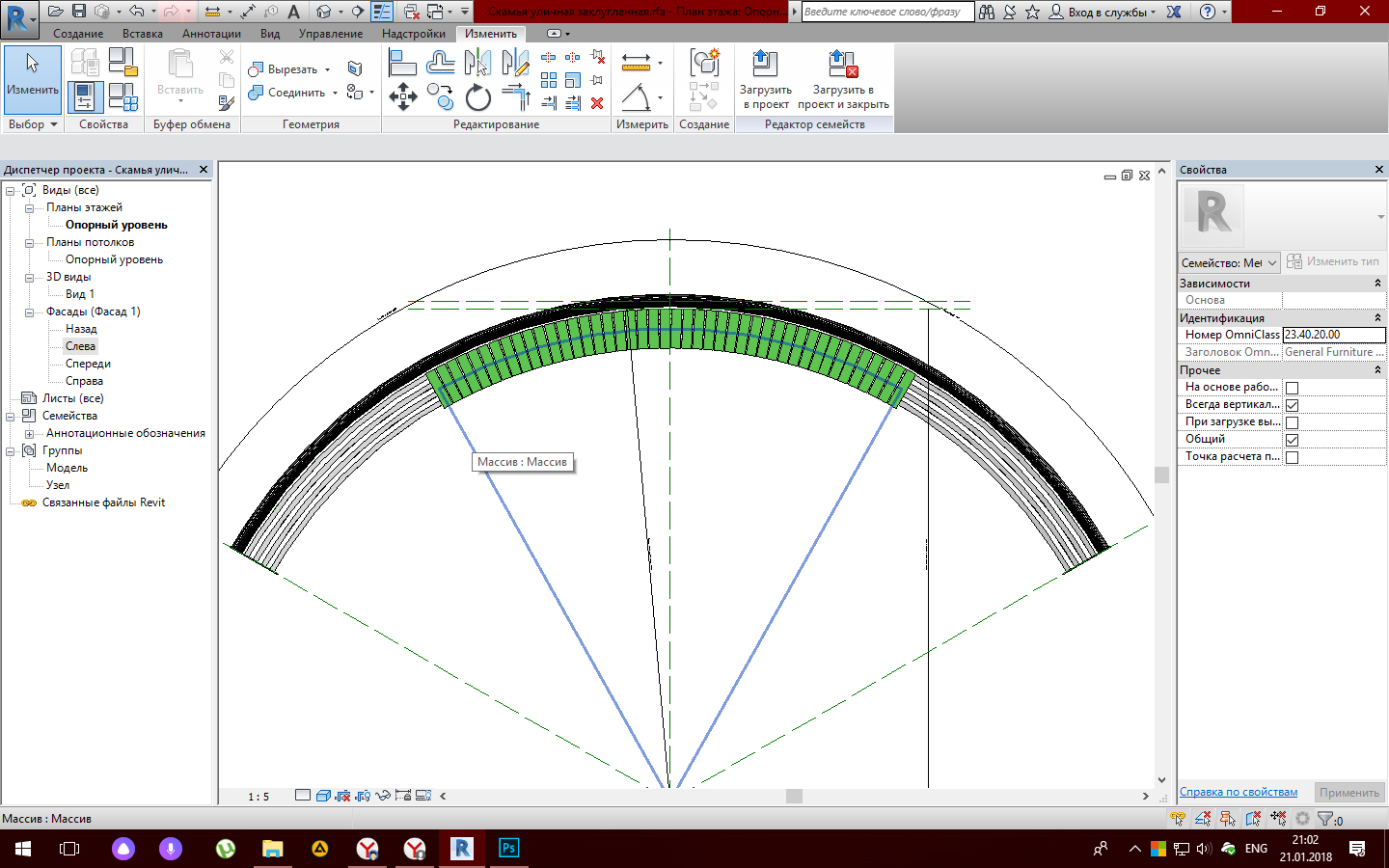Enable the 'На основе рабо...' checkbox
1389x868 pixels.
click(x=1292, y=388)
